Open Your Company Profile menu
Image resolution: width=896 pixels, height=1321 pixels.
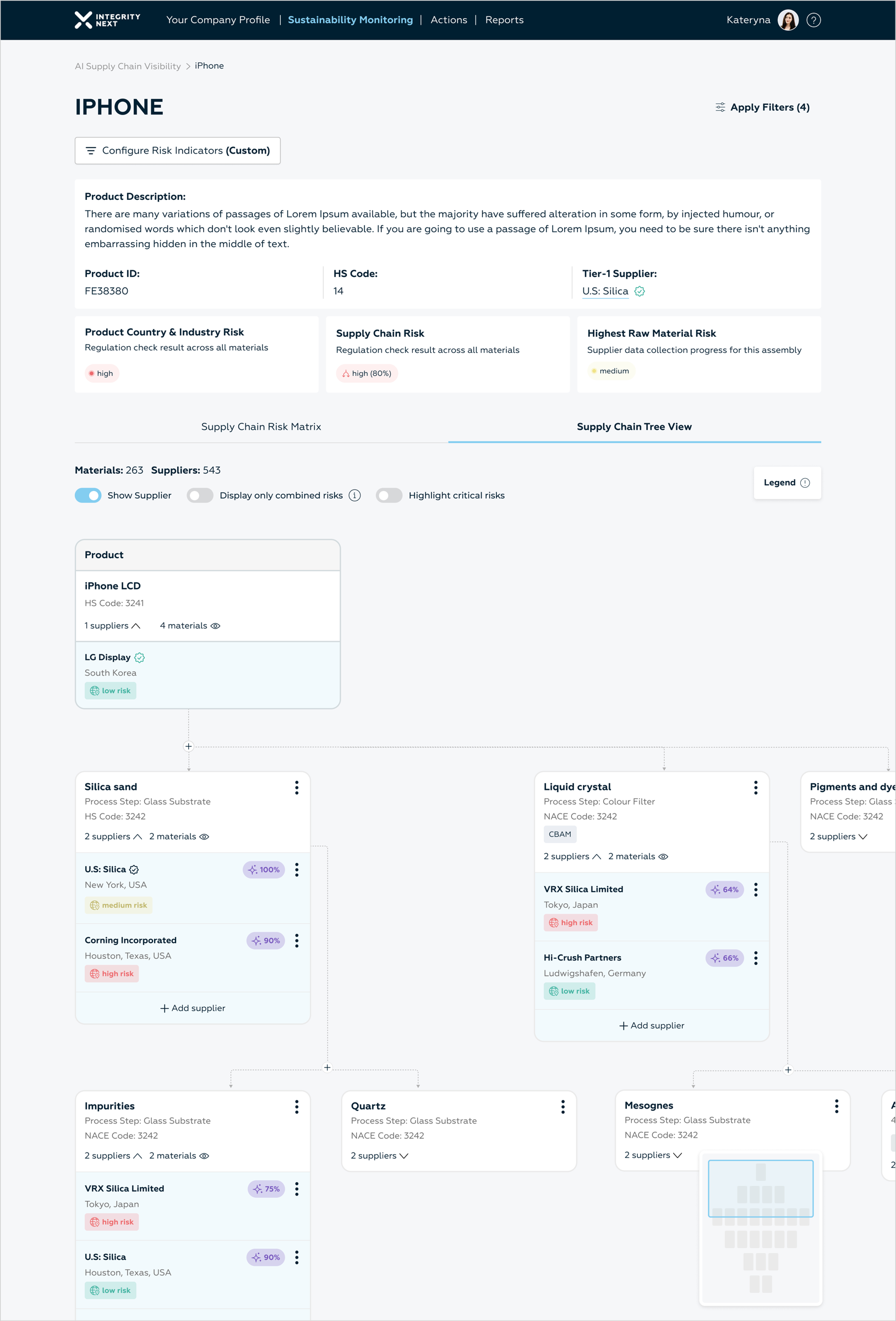click(218, 20)
